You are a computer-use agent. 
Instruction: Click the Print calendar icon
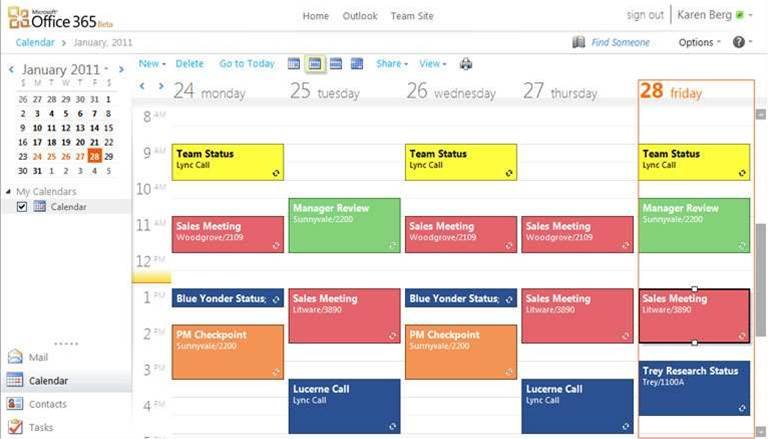click(466, 64)
